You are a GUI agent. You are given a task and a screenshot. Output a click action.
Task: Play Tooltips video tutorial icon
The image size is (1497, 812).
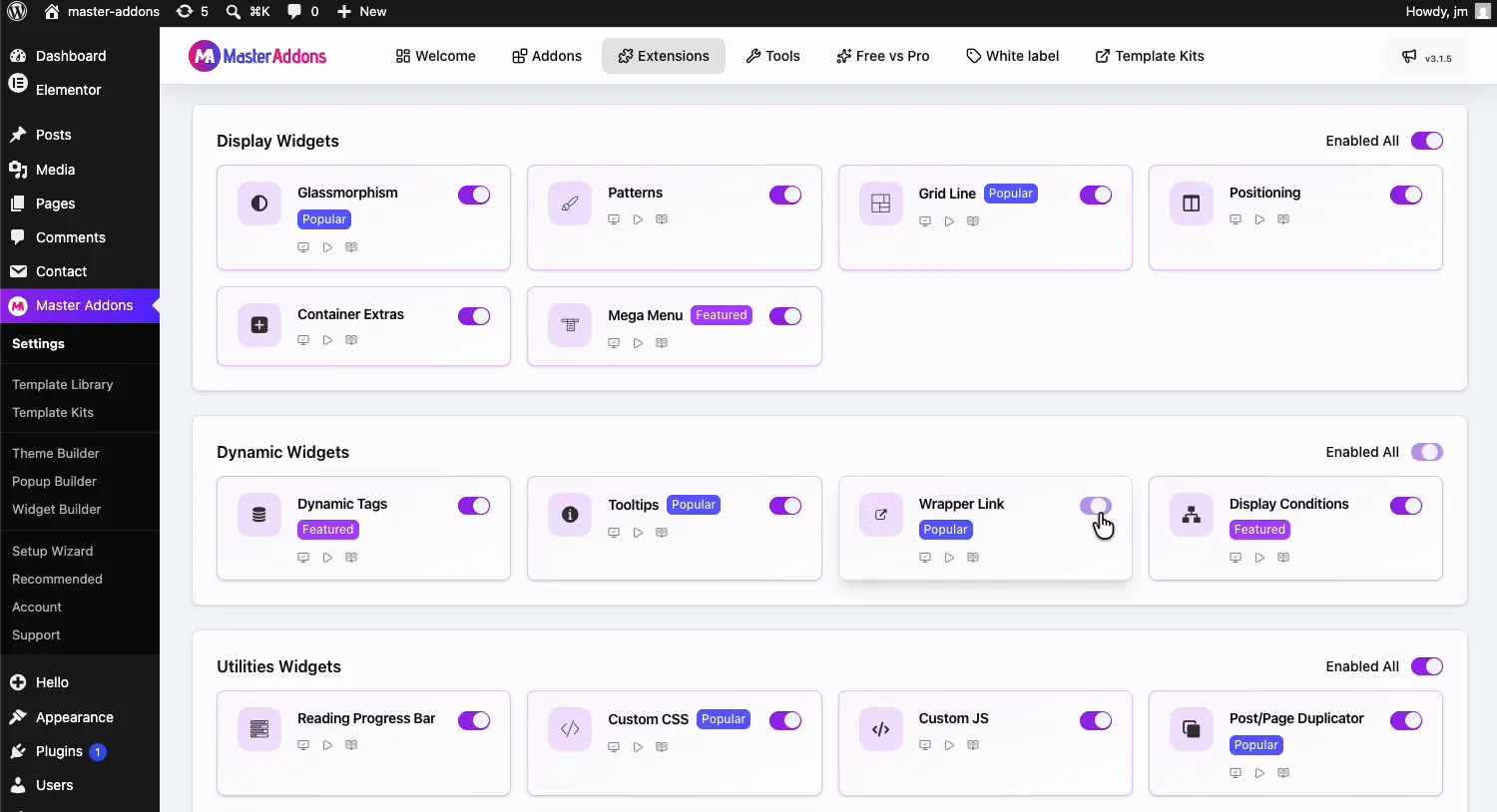(x=638, y=533)
